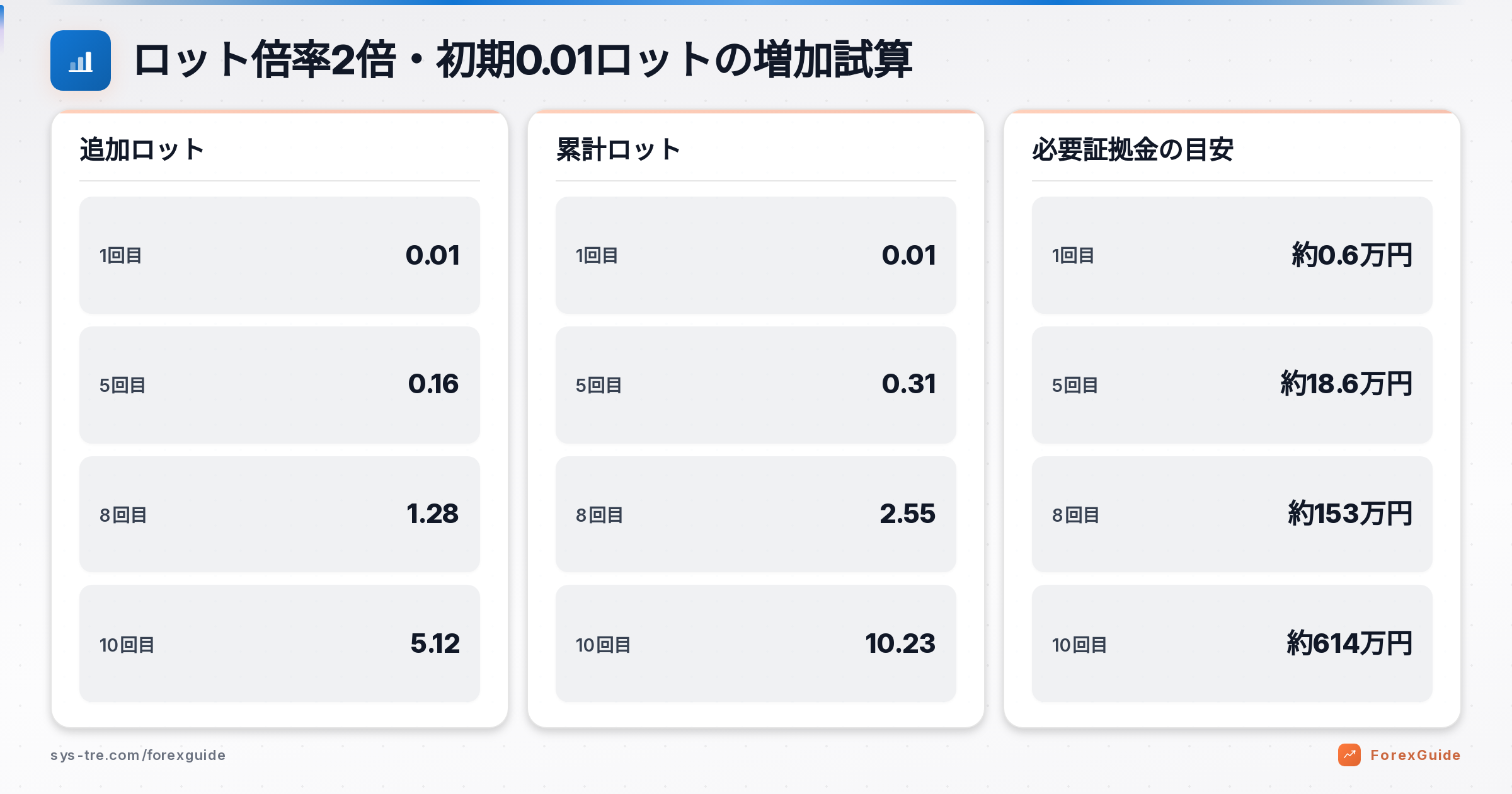This screenshot has height=794, width=1512.
Task: Click the 10回目 row with value 10.23
Action: pyautogui.click(x=755, y=643)
